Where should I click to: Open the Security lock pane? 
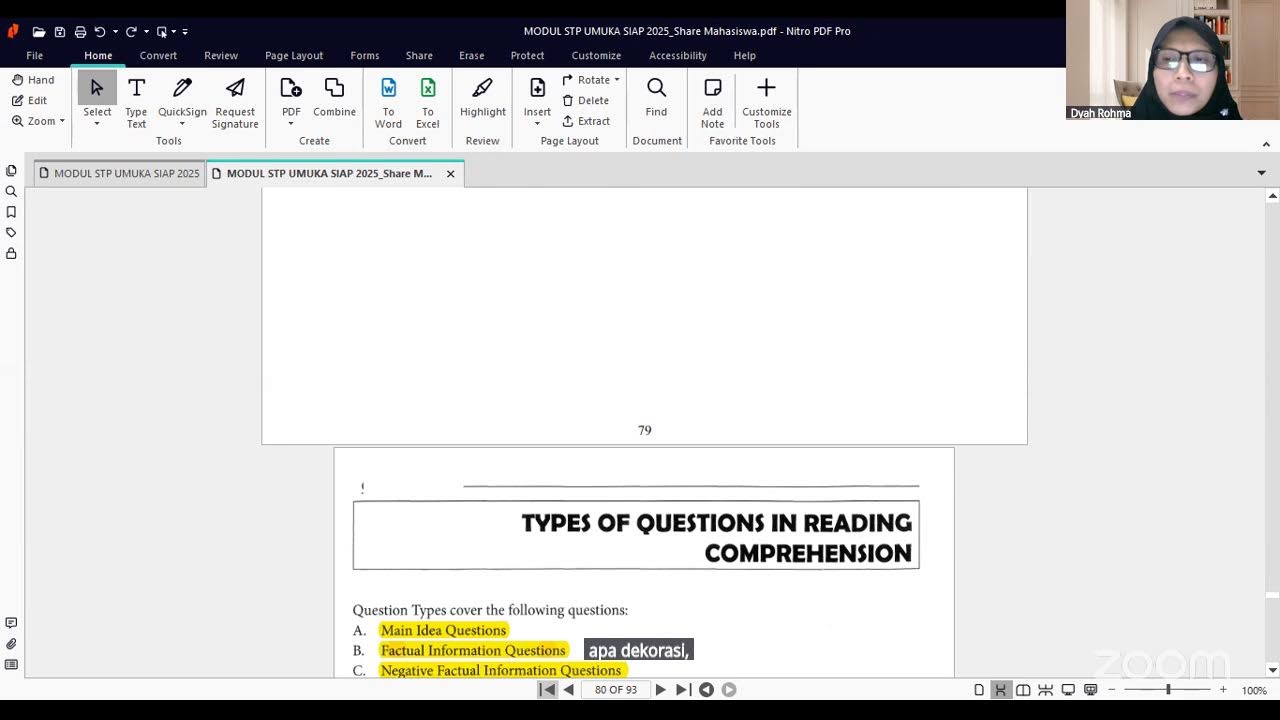point(11,254)
